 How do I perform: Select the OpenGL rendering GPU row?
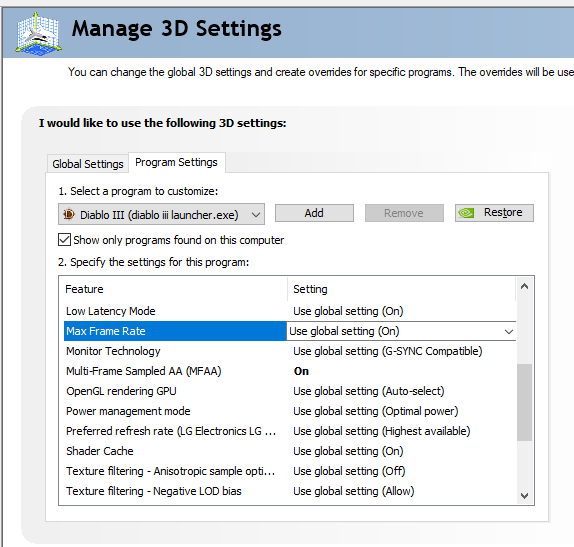290,391
